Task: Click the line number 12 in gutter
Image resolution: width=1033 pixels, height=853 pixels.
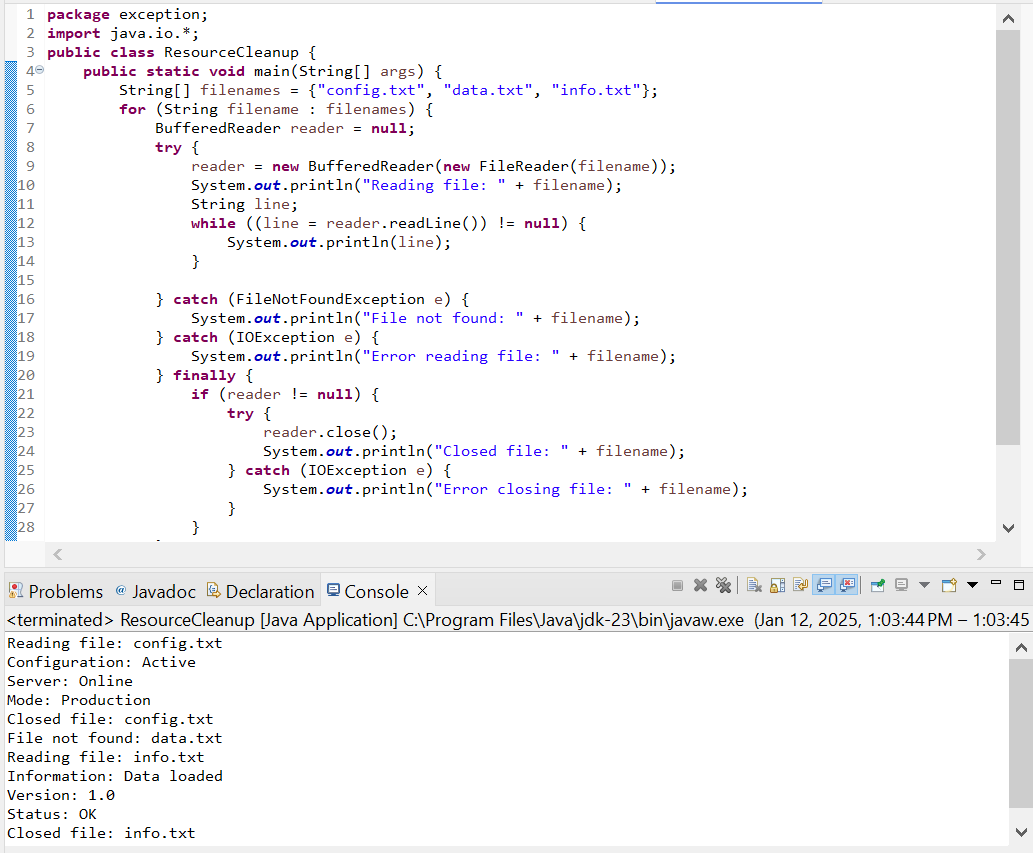Action: click(x=26, y=223)
